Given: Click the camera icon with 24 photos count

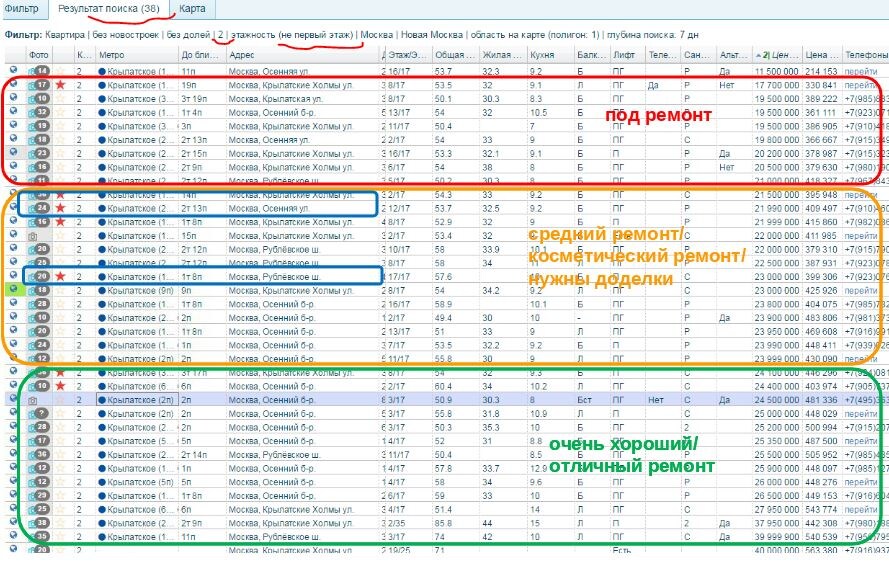Looking at the screenshot, I should coord(40,208).
